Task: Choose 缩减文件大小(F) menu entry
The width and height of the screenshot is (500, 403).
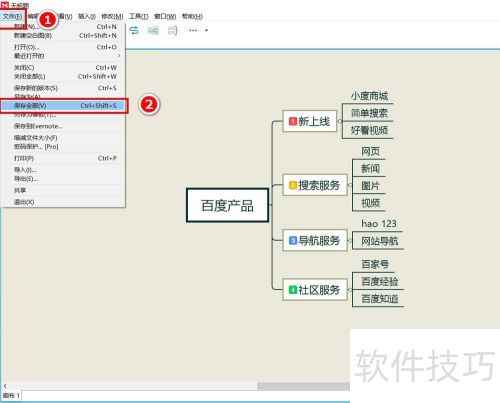Action: coord(63,138)
